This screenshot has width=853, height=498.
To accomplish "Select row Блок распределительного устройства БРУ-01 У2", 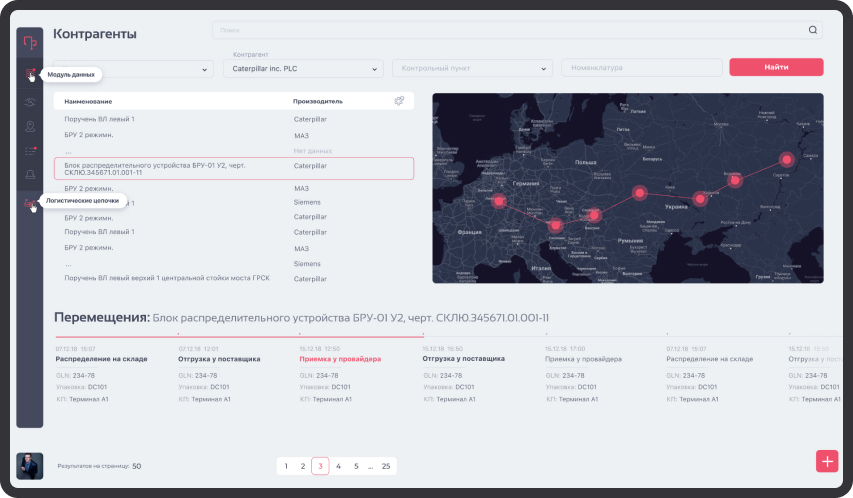I will click(234, 169).
